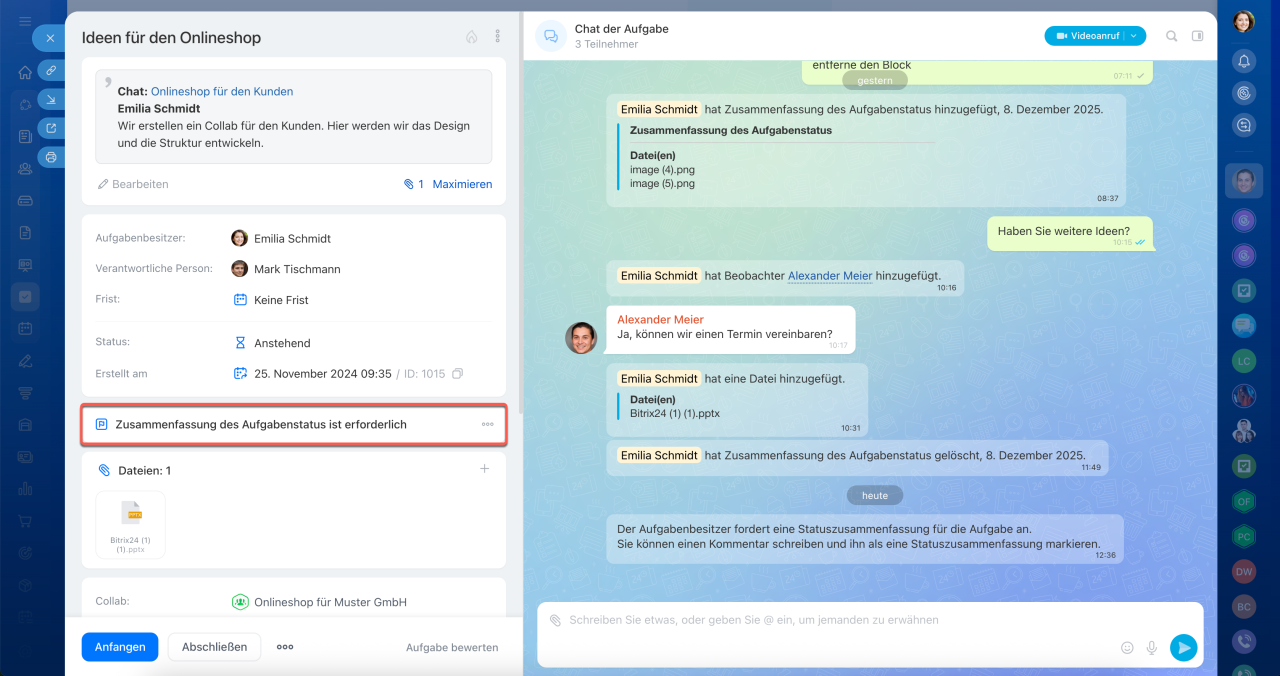The image size is (1280, 676).
Task: Open notifications bell icon
Action: [x=1244, y=61]
